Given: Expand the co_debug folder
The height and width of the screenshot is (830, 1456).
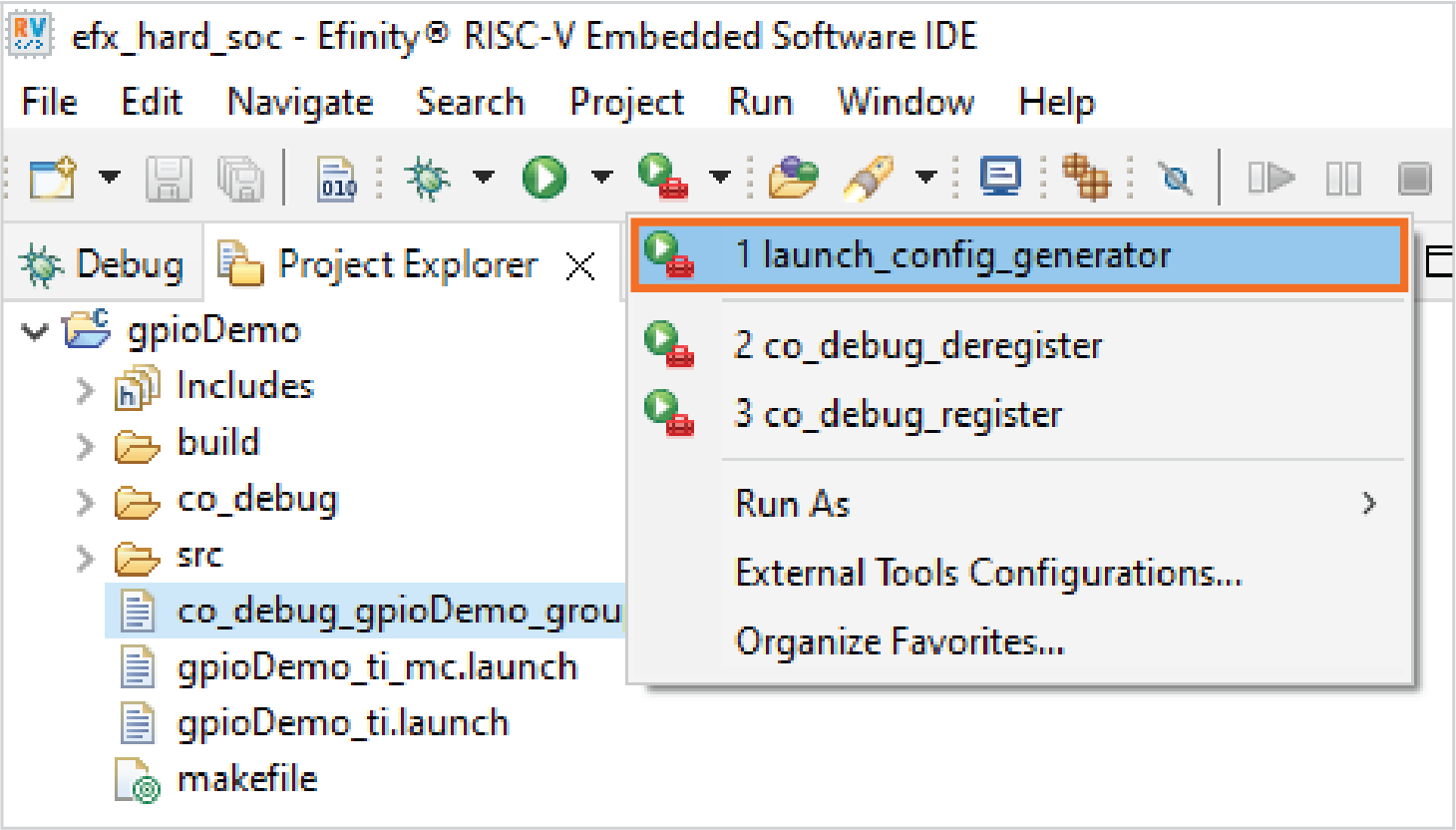Looking at the screenshot, I should point(86,501).
